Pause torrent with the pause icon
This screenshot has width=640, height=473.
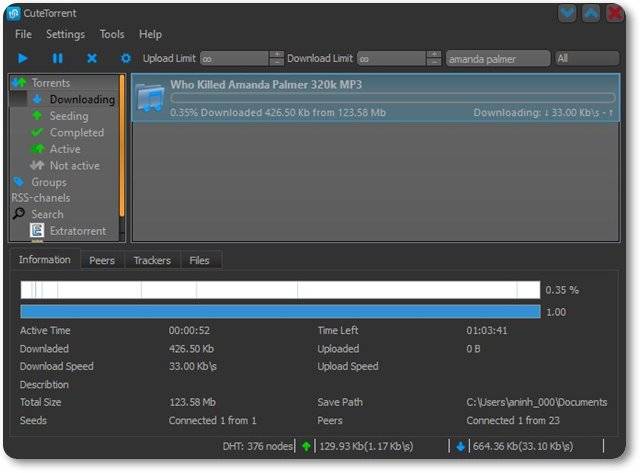point(58,58)
